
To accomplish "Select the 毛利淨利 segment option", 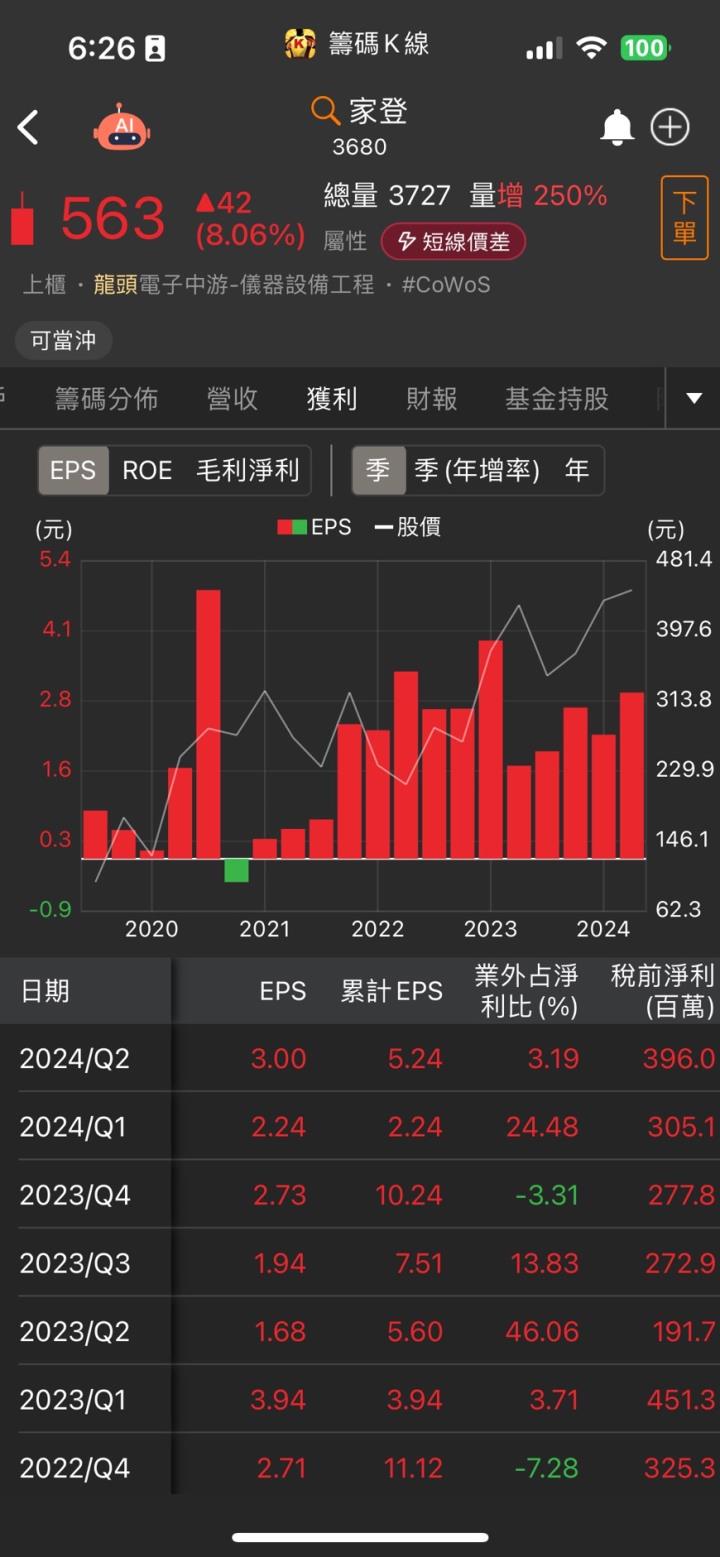I will pos(248,470).
